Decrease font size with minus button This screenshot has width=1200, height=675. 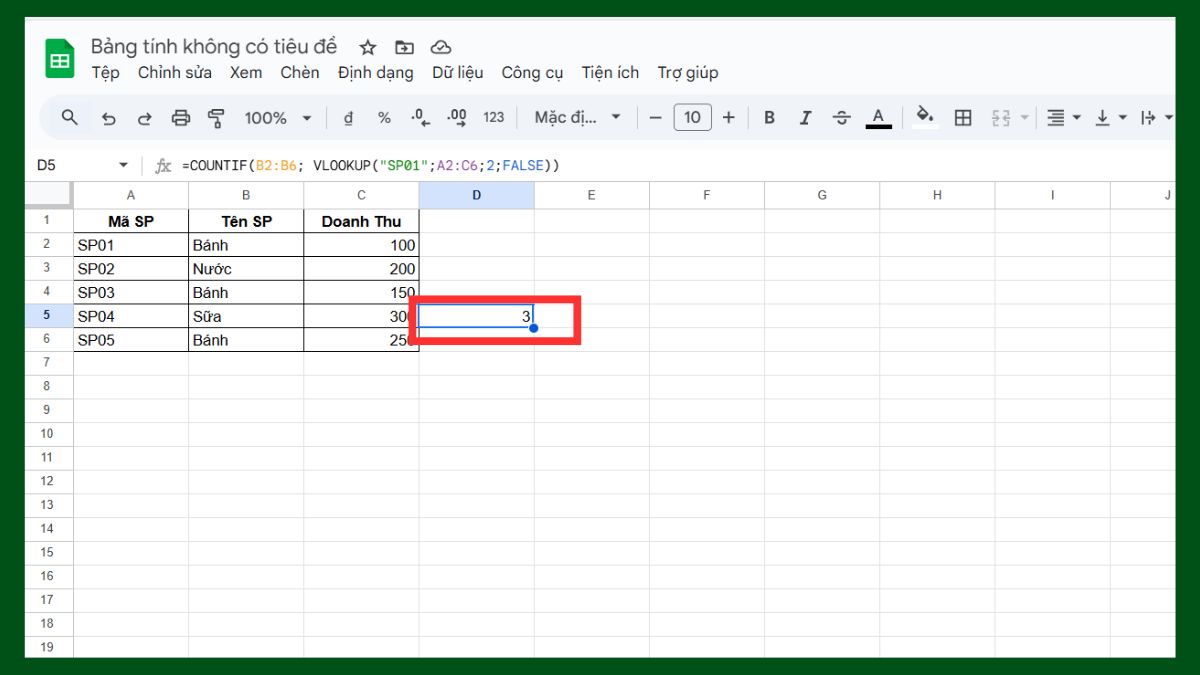point(656,118)
